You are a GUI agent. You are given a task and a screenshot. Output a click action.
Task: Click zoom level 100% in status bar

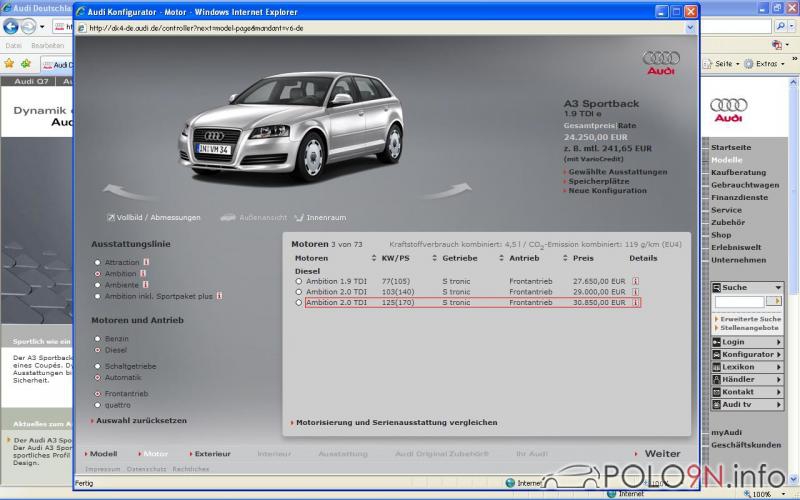(762, 494)
